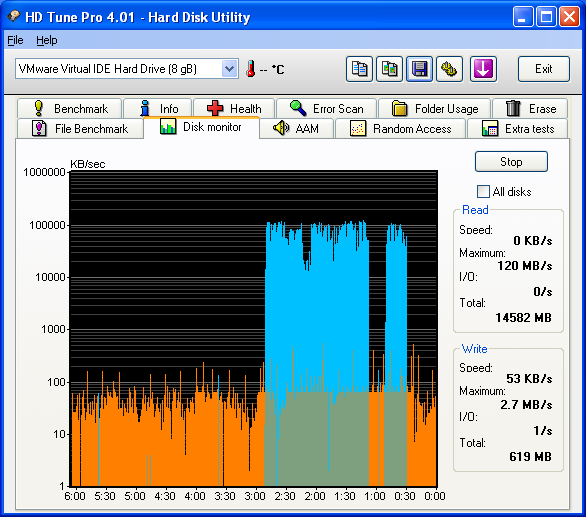The width and height of the screenshot is (586, 517).
Task: Open the Help menu
Action: point(47,40)
